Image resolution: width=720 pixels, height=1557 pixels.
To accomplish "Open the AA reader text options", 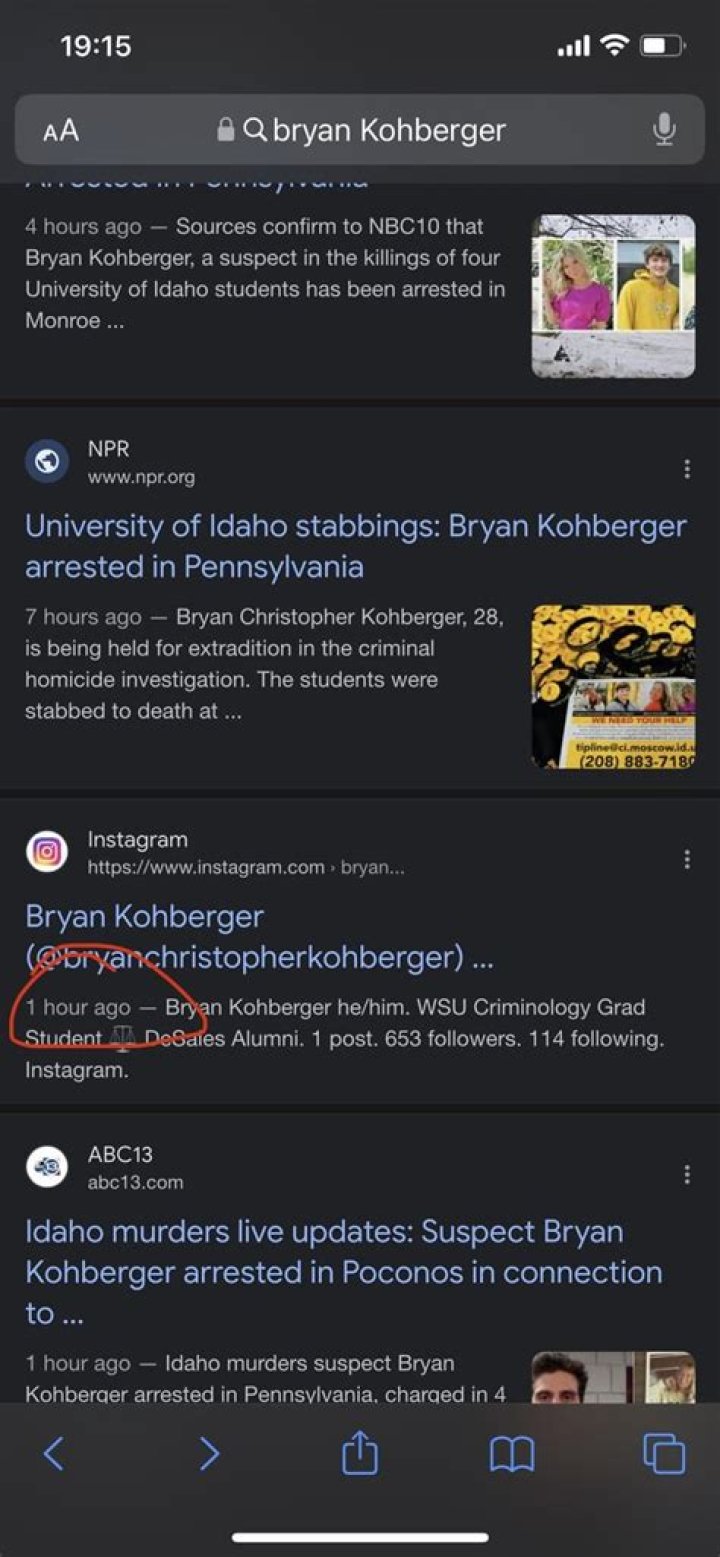I will point(61,130).
